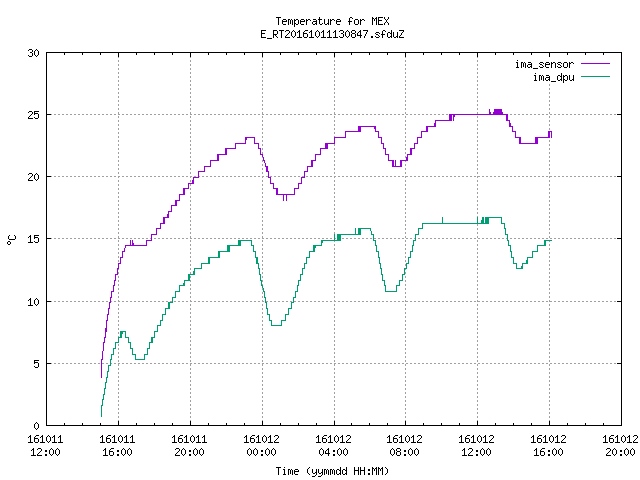Click the y-axis label 25
This screenshot has height=480, width=640.
[x=33, y=115]
